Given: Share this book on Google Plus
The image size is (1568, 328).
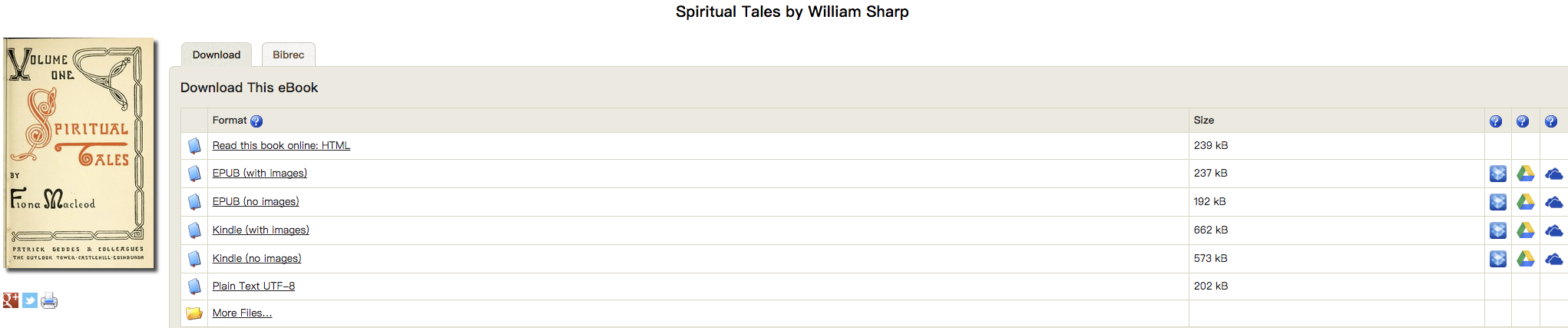Looking at the screenshot, I should 11,300.
